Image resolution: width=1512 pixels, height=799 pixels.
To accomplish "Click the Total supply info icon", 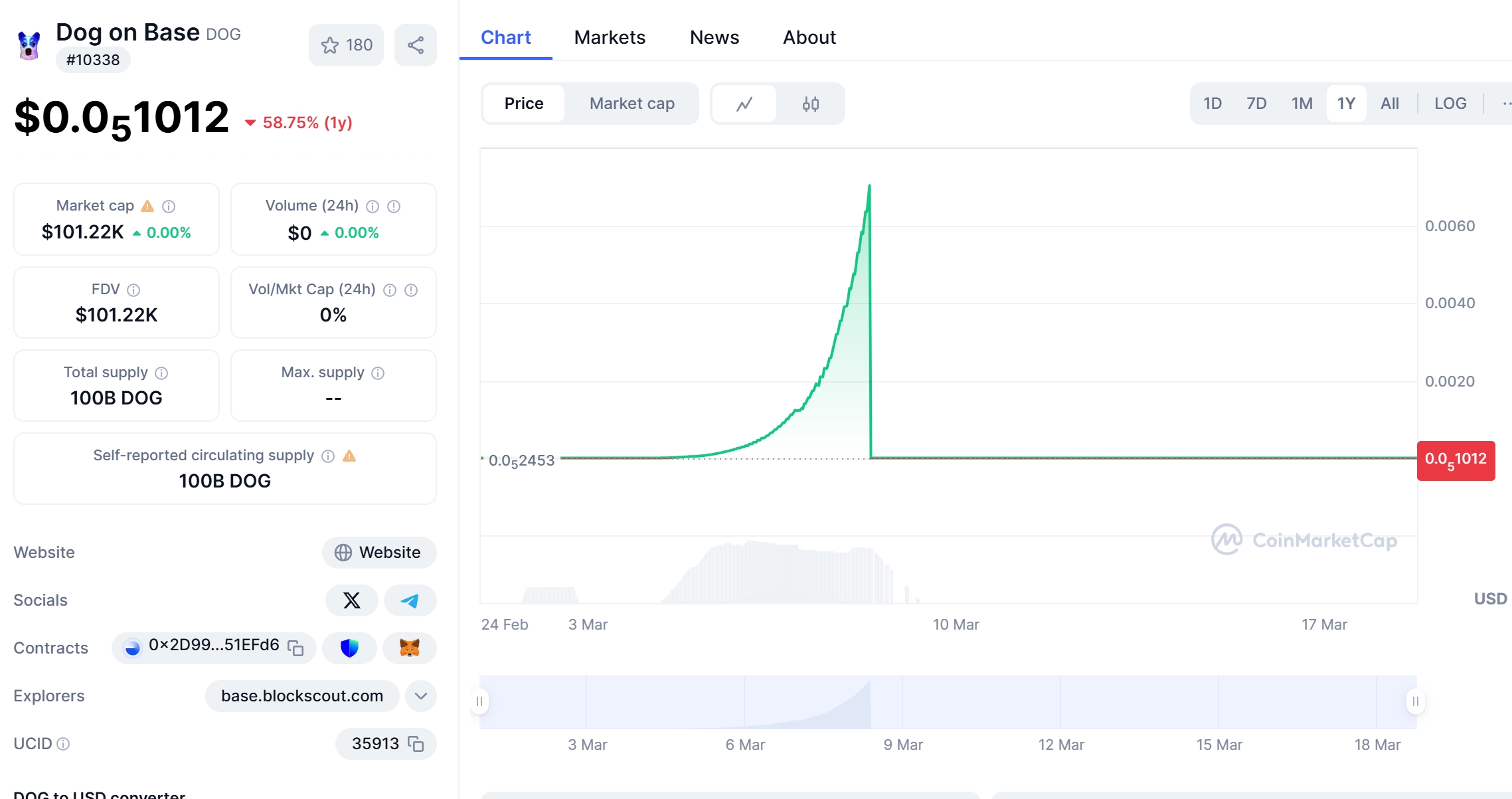I will 161,373.
